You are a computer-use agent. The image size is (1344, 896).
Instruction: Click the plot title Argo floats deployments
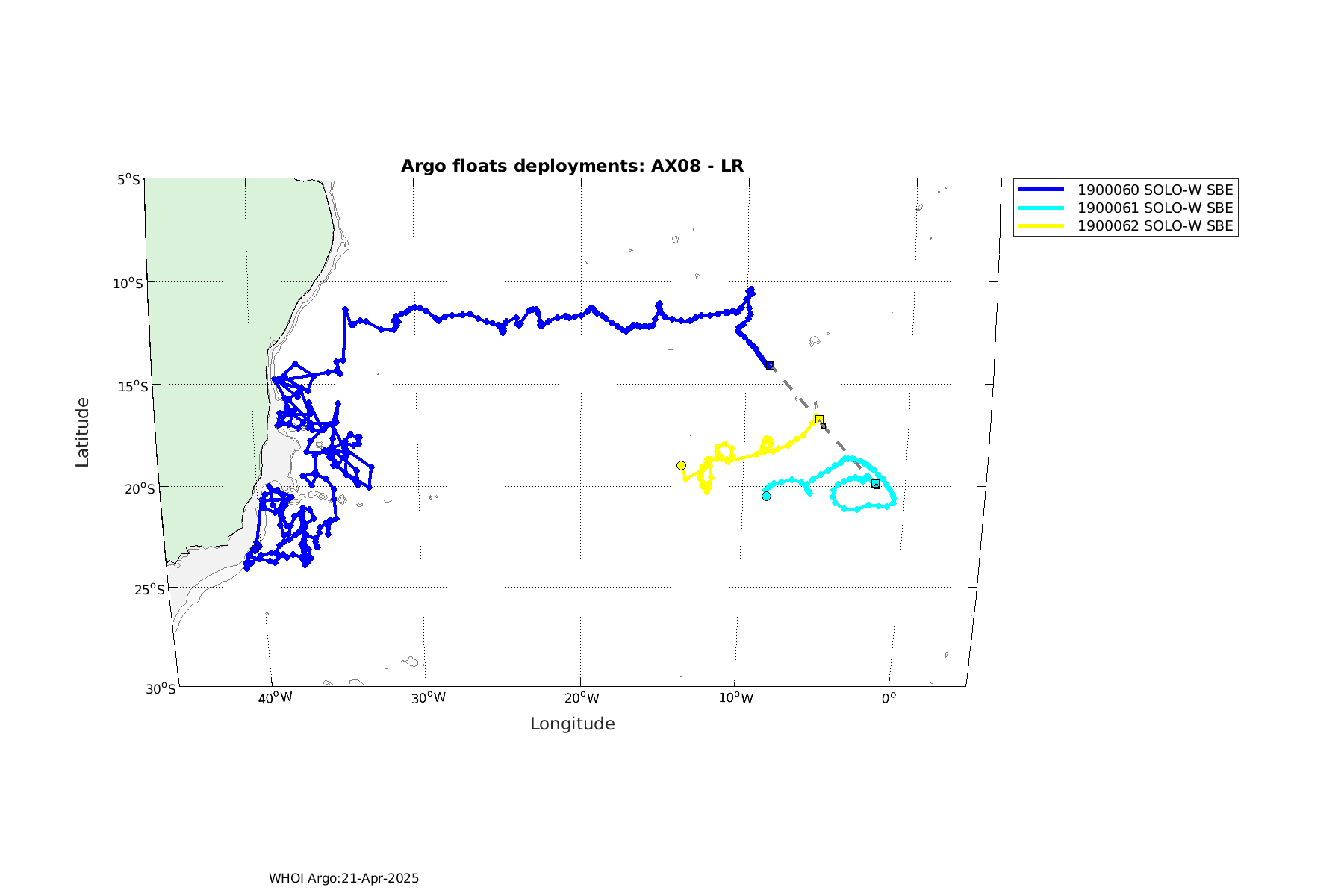(x=572, y=166)
